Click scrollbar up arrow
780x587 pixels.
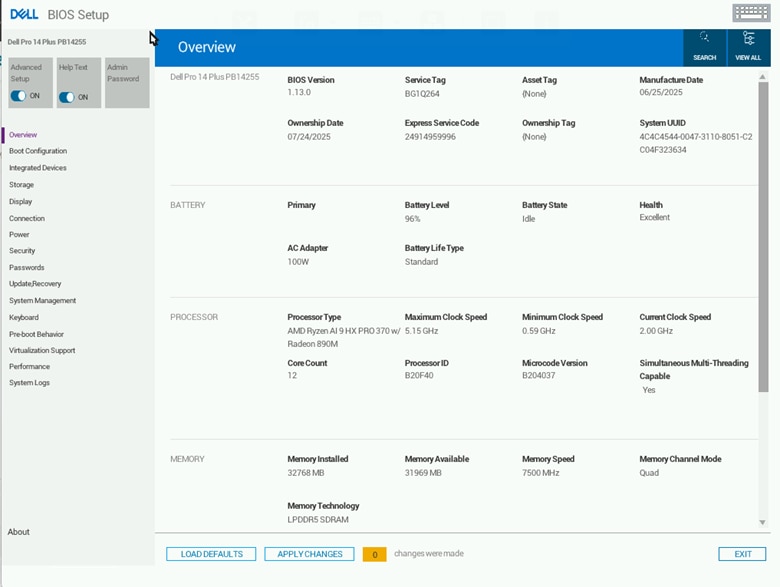(763, 77)
